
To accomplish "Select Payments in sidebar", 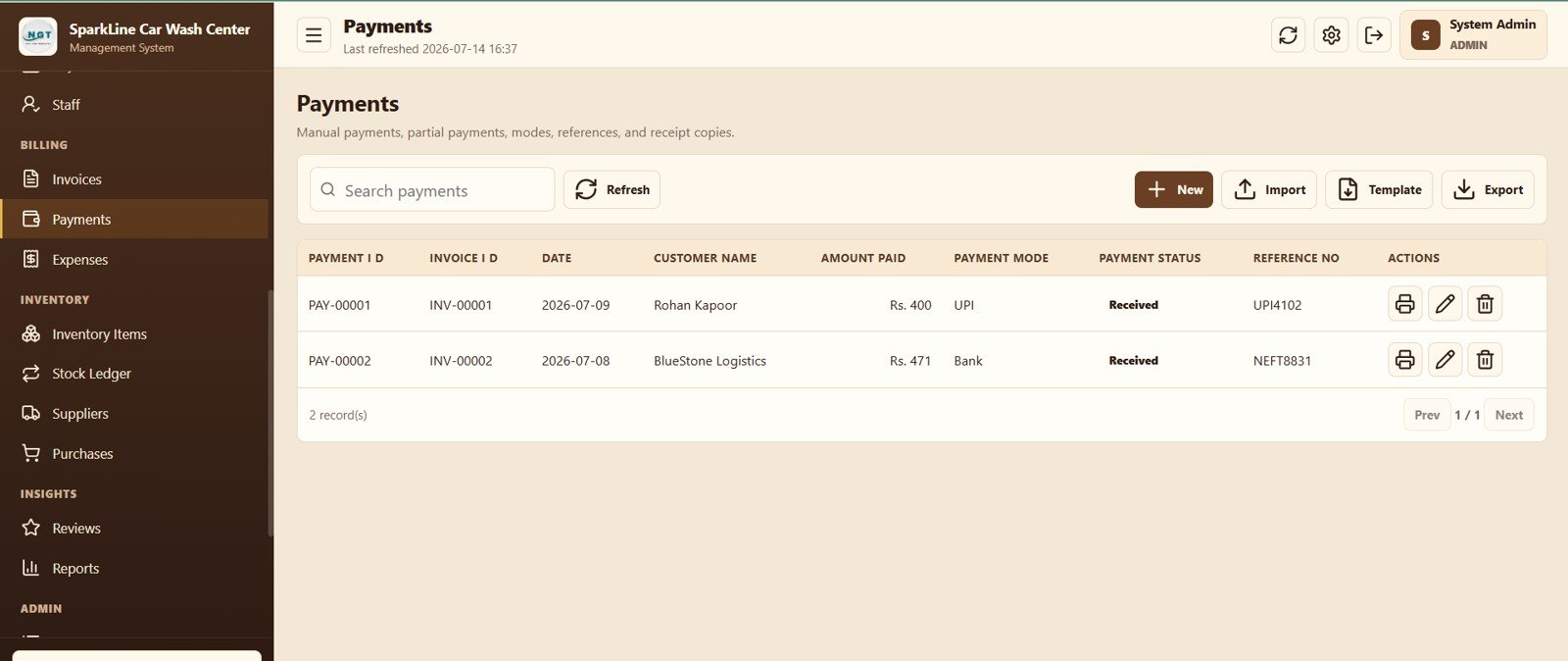I will click(x=134, y=219).
